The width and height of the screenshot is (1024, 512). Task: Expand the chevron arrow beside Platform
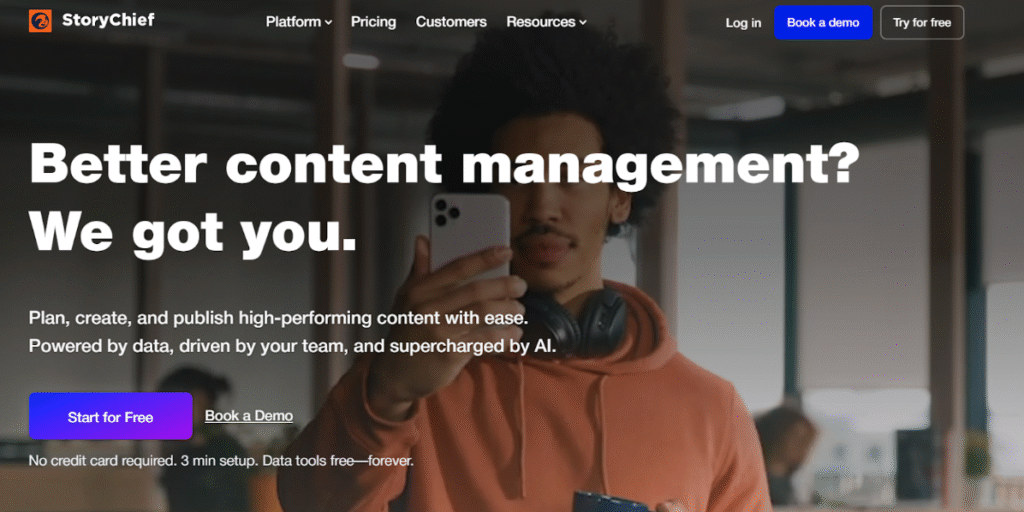[x=328, y=23]
